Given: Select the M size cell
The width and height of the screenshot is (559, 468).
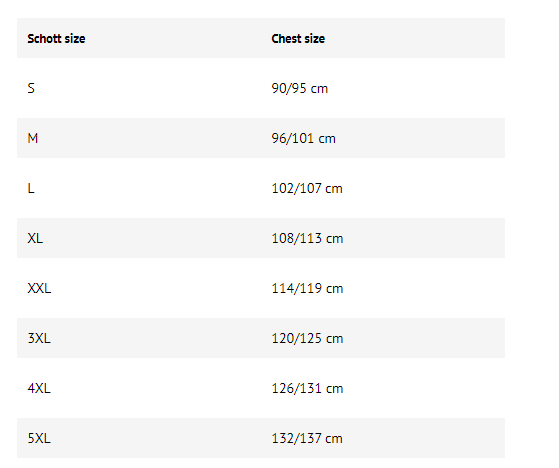Looking at the screenshot, I should [x=32, y=138].
